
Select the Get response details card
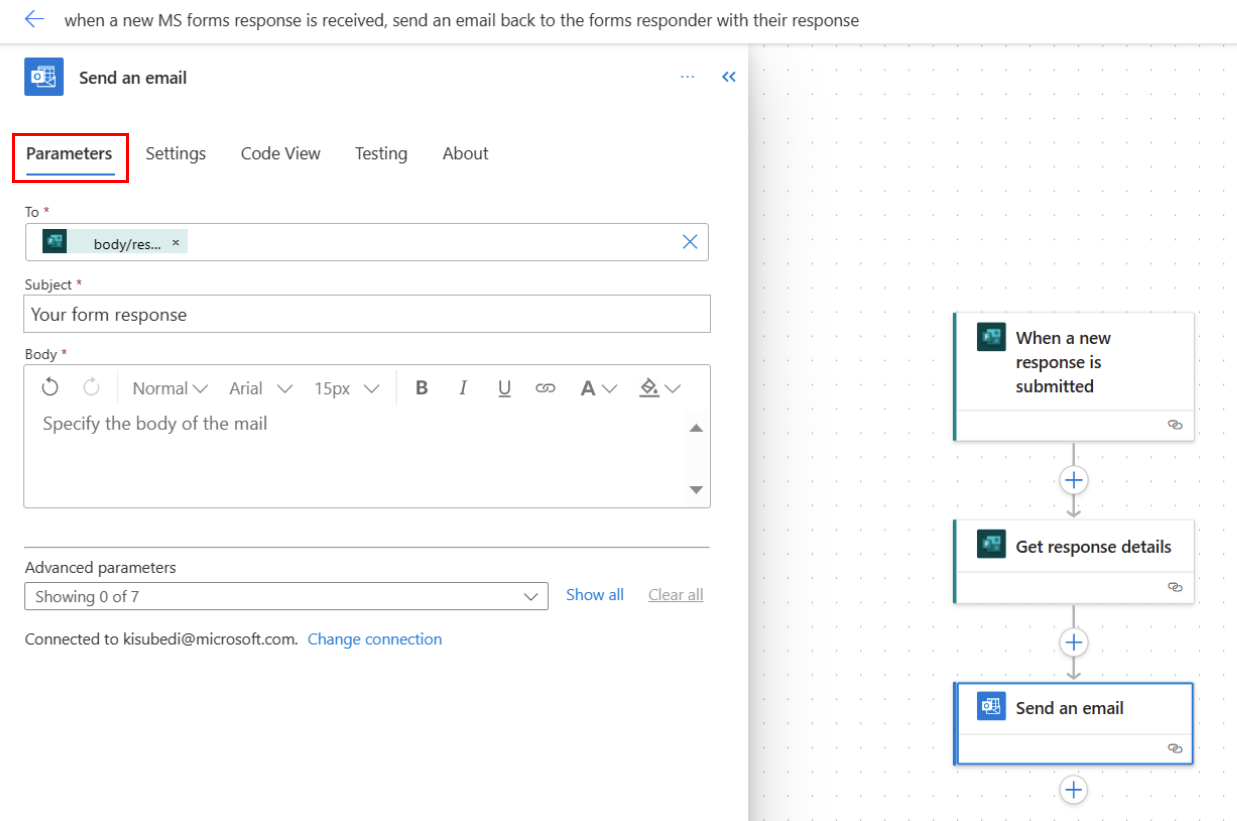(x=1074, y=561)
